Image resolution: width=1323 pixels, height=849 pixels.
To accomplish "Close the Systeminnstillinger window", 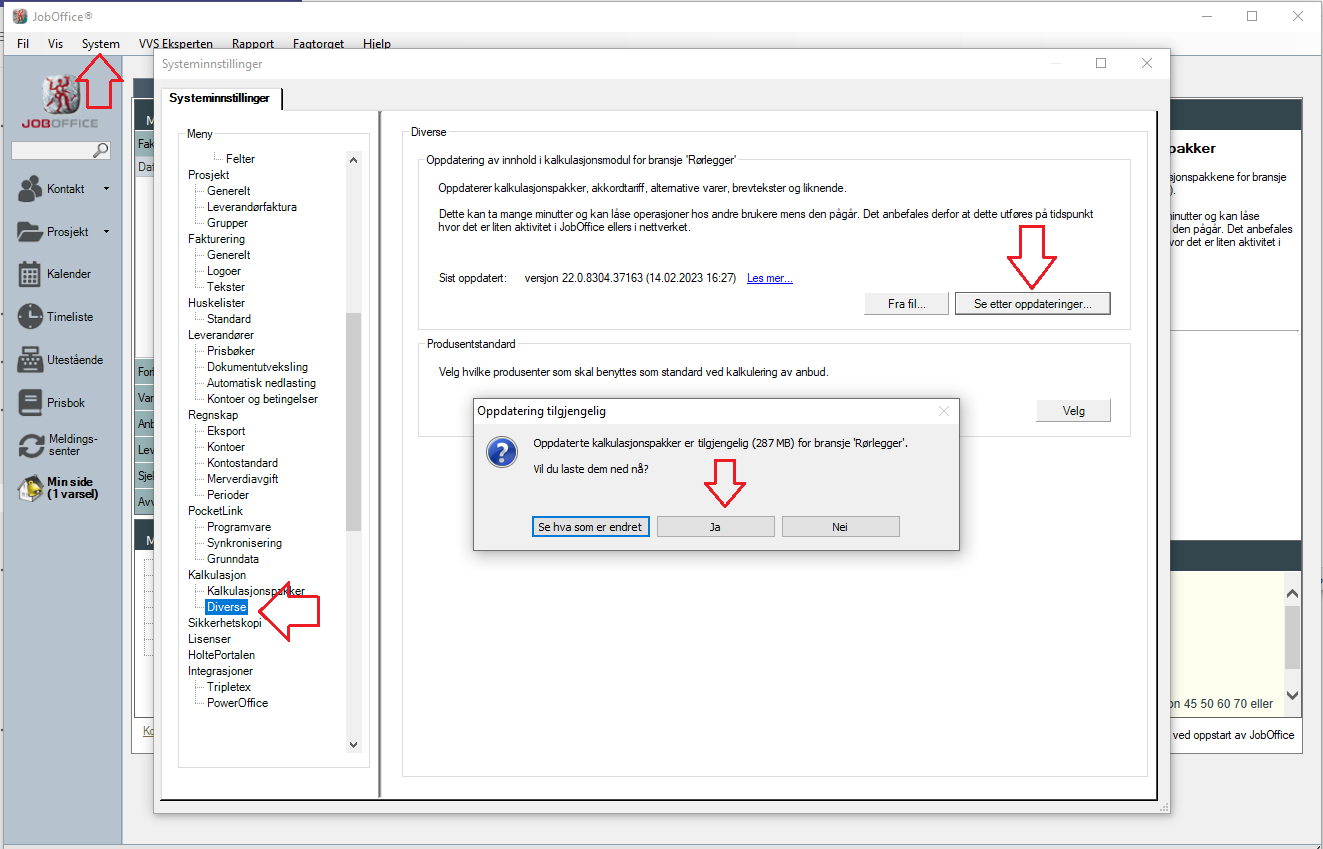I will pos(1147,63).
